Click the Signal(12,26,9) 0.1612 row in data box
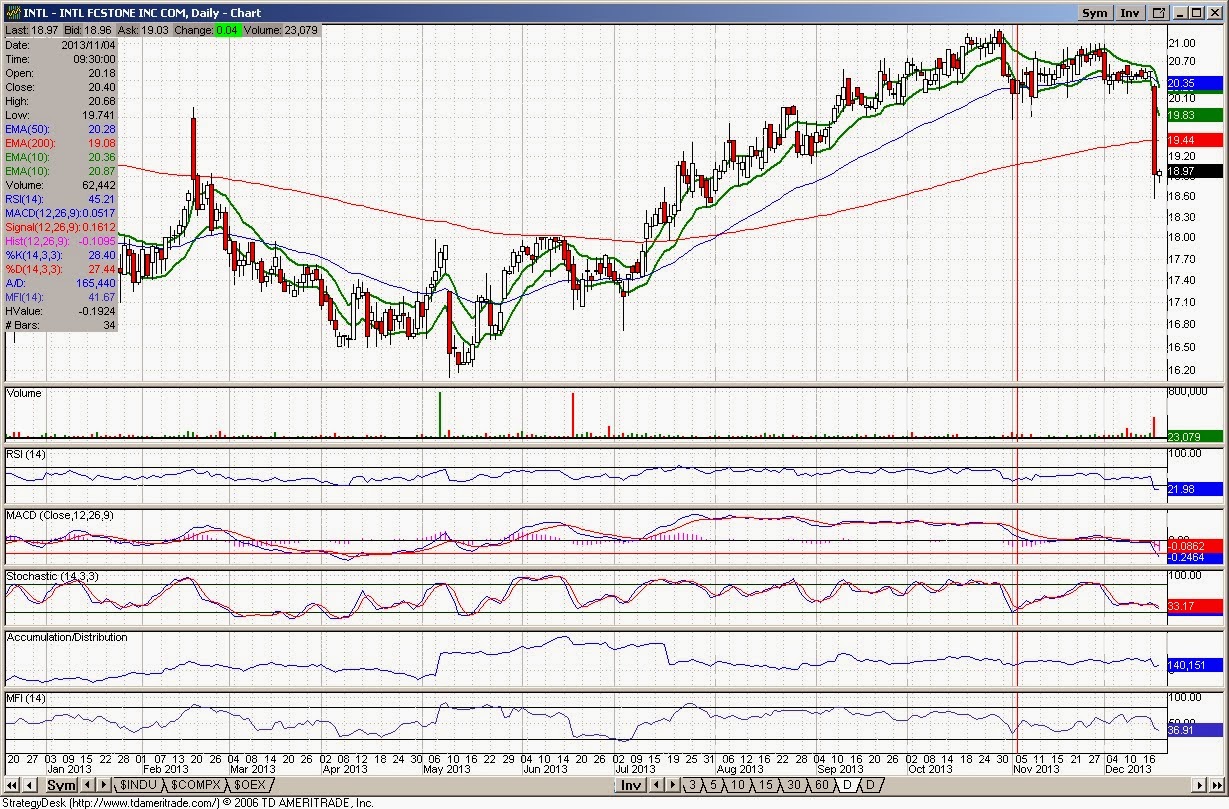1229x809 pixels. pyautogui.click(x=61, y=227)
